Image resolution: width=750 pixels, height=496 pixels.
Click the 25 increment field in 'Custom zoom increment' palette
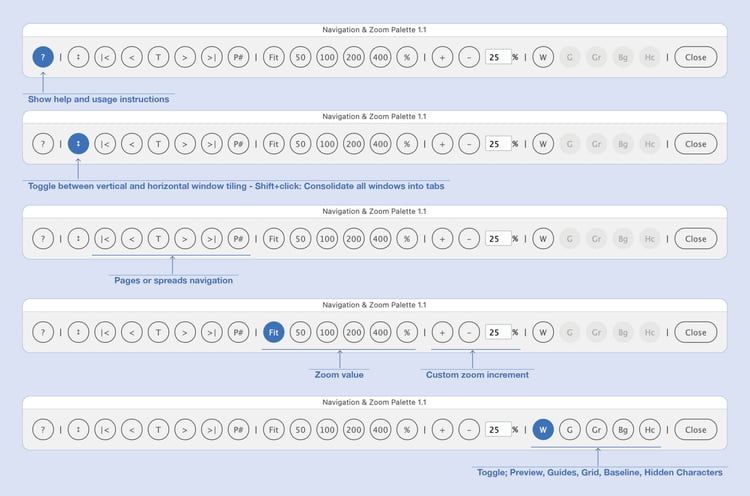[498, 332]
